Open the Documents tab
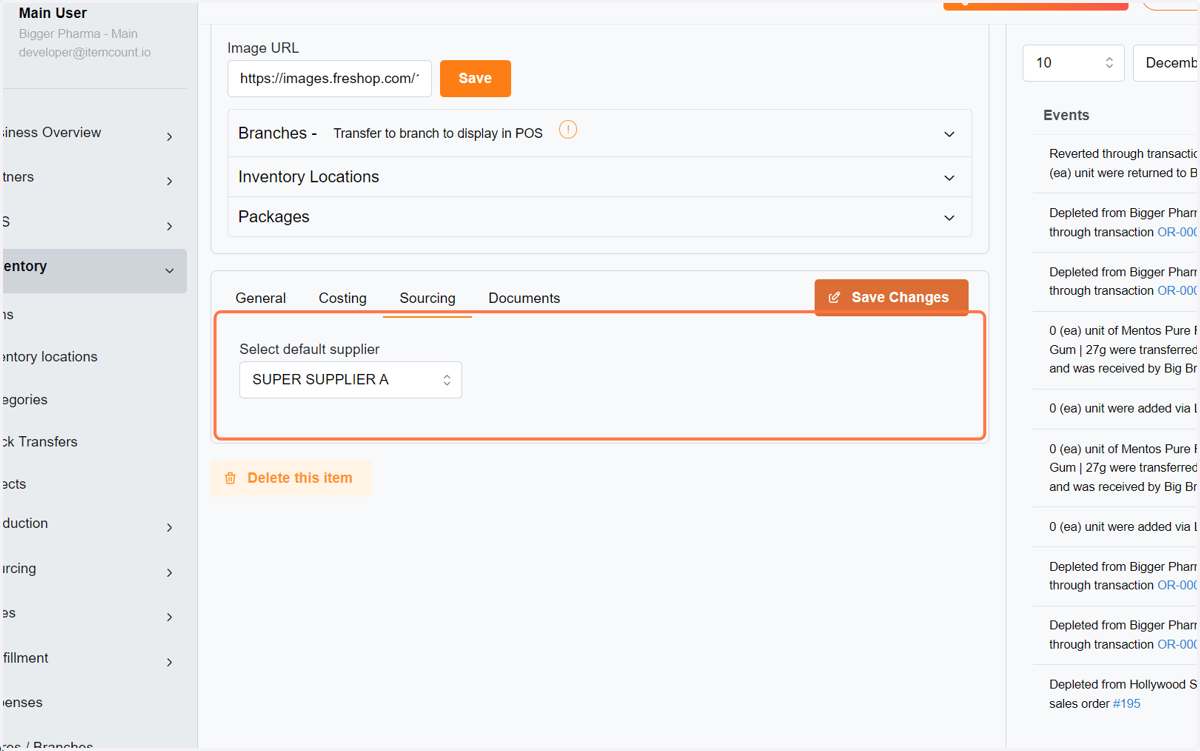This screenshot has width=1200, height=751. coord(524,298)
